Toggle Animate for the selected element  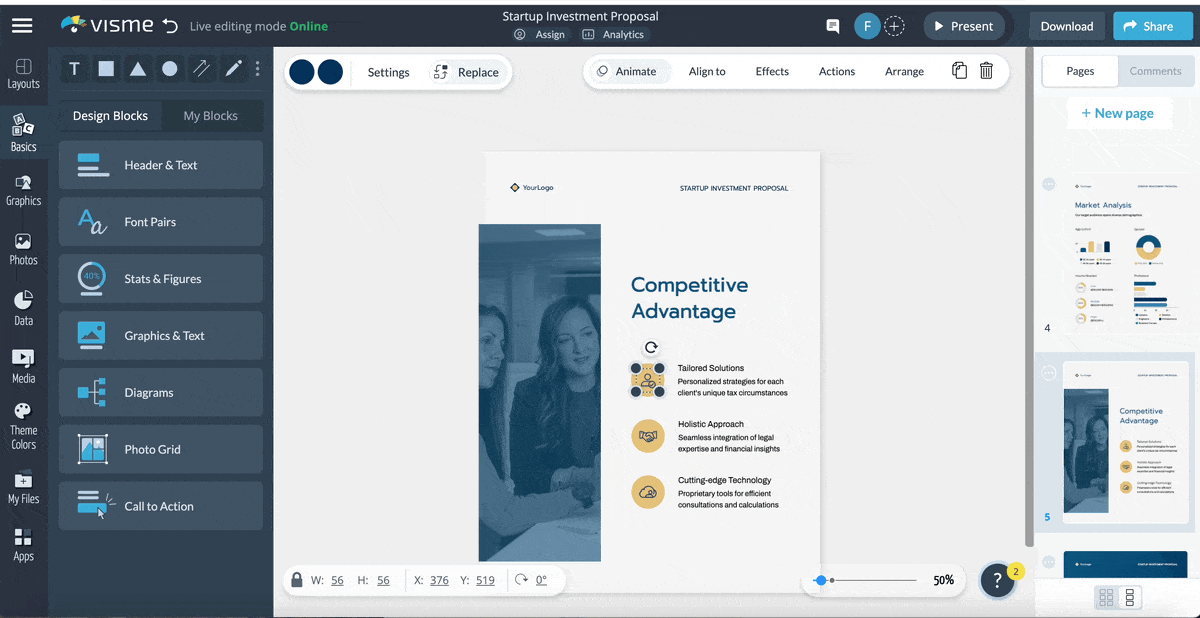click(628, 71)
